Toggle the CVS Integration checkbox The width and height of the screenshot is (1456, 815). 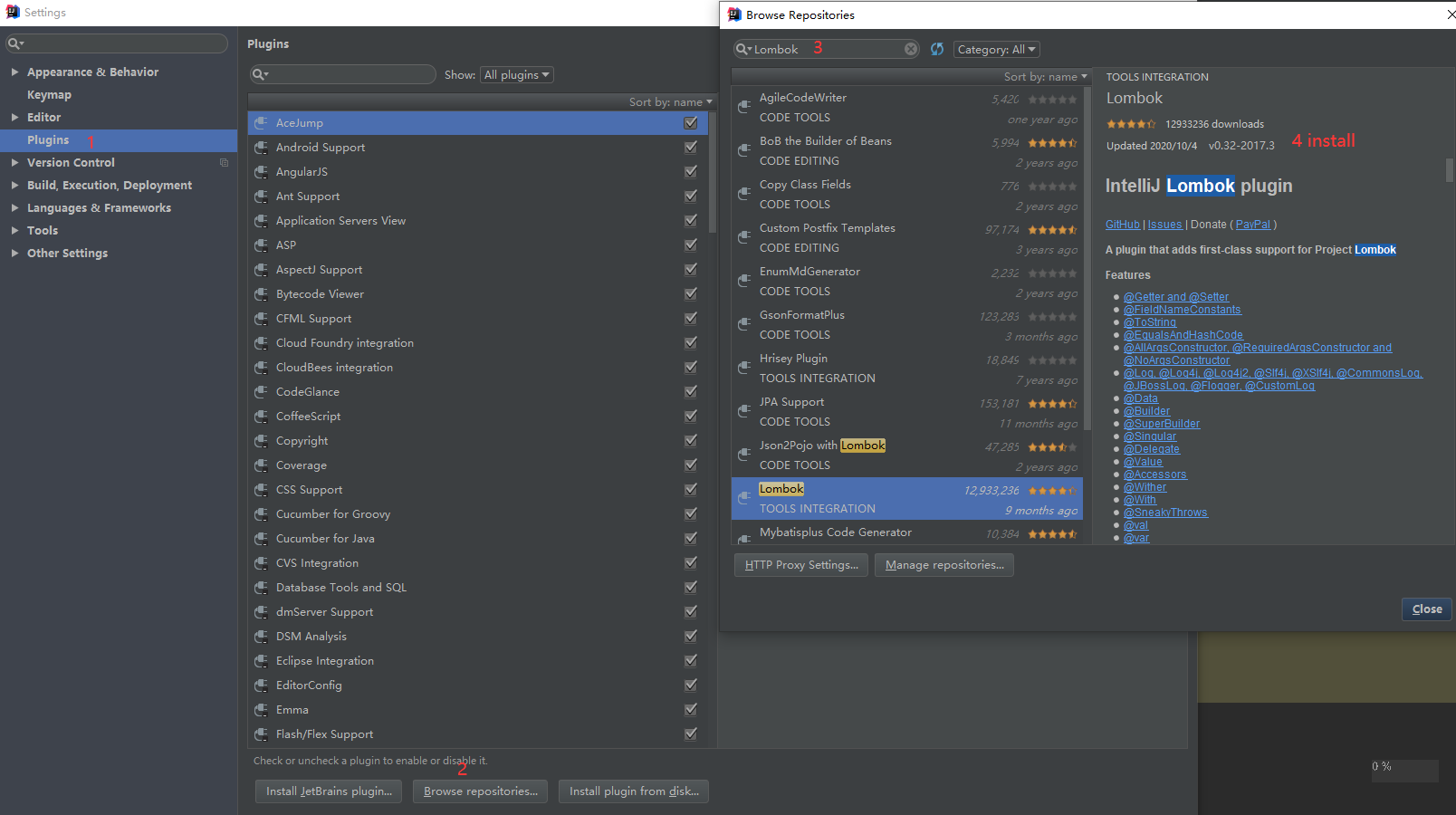(691, 563)
